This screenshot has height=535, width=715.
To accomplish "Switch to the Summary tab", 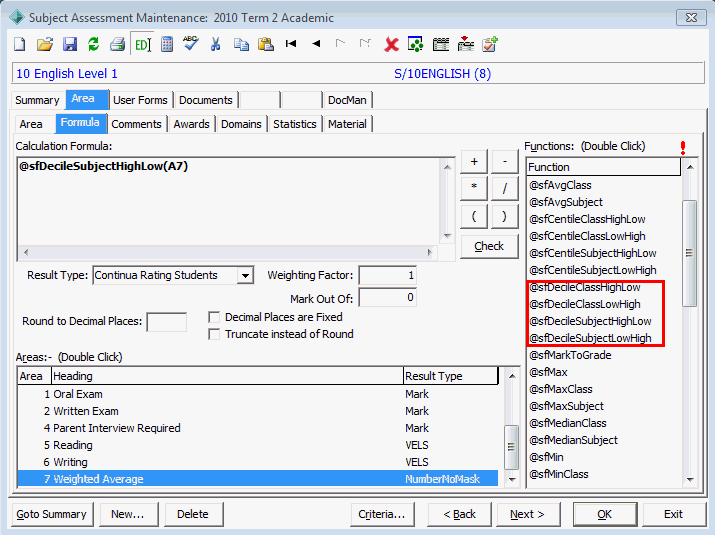I will (37, 100).
